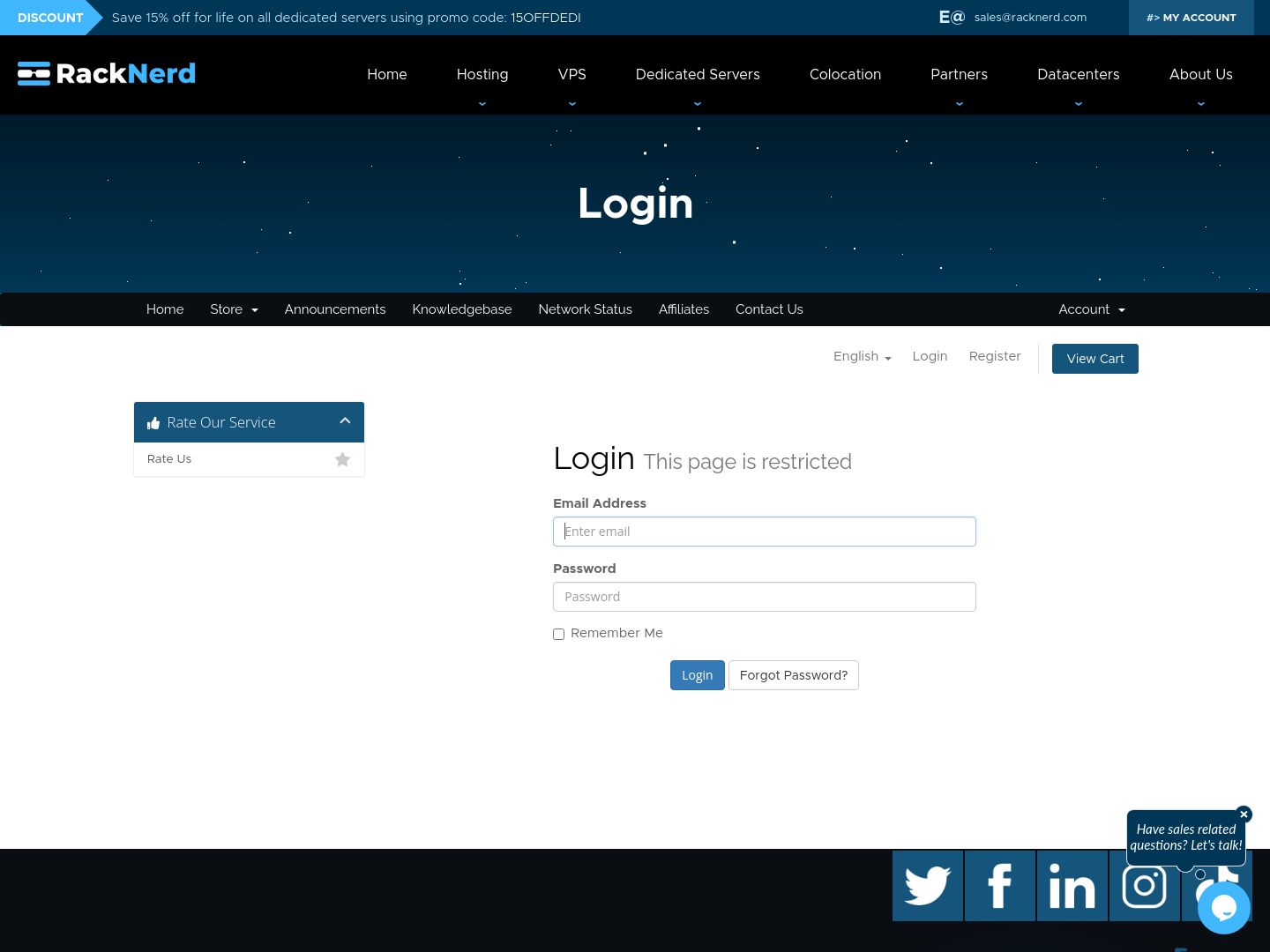Expand the Hosting menu chevron
This screenshot has width=1270, height=952.
click(482, 103)
